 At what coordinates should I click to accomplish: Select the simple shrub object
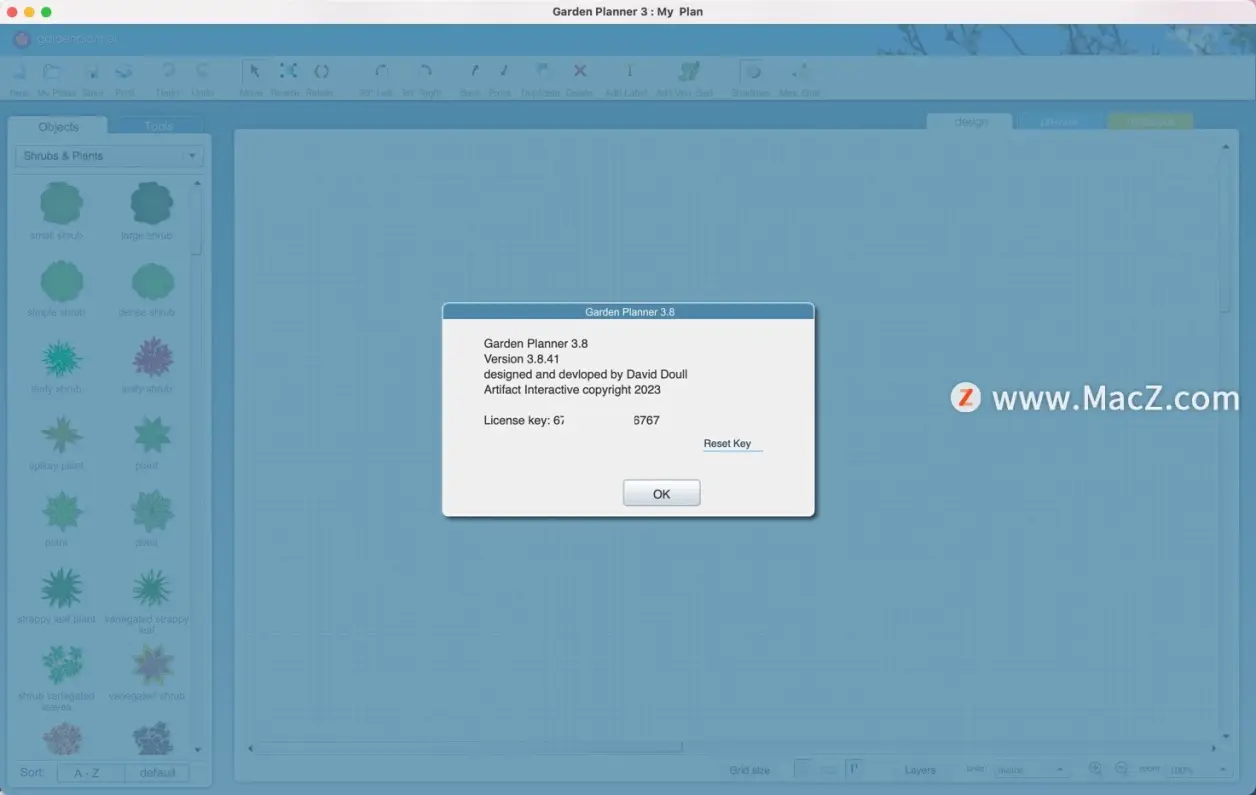pyautogui.click(x=61, y=281)
